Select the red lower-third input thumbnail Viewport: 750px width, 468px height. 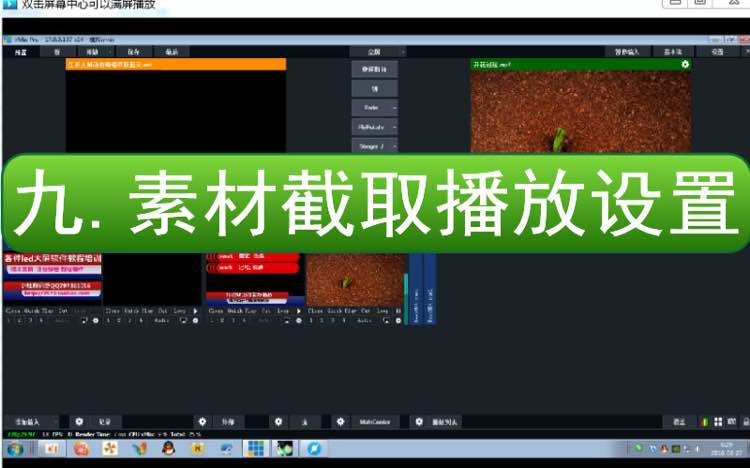point(254,280)
